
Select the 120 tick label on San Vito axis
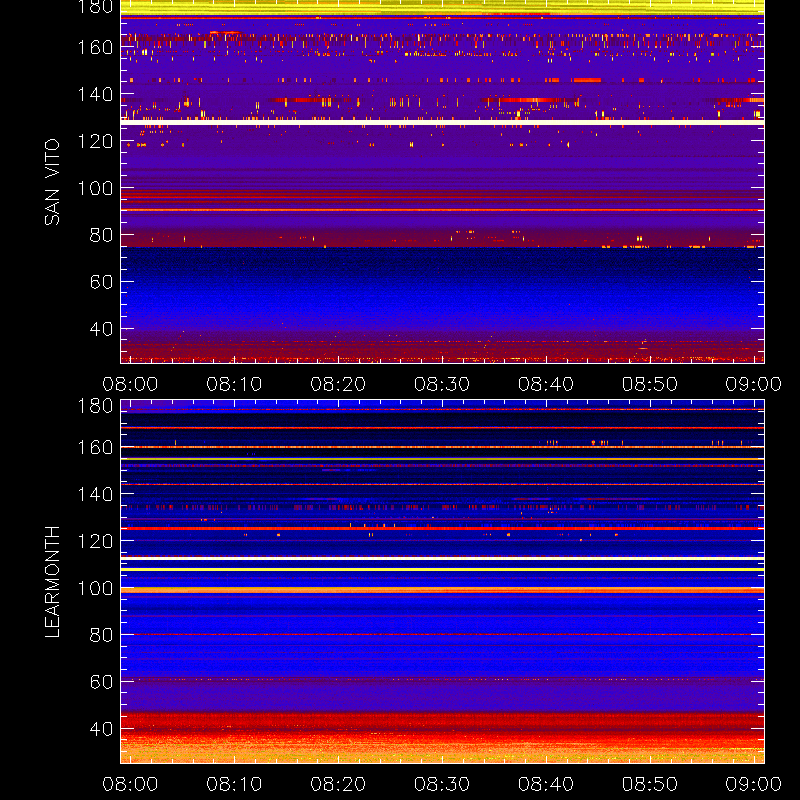pyautogui.click(x=95, y=141)
